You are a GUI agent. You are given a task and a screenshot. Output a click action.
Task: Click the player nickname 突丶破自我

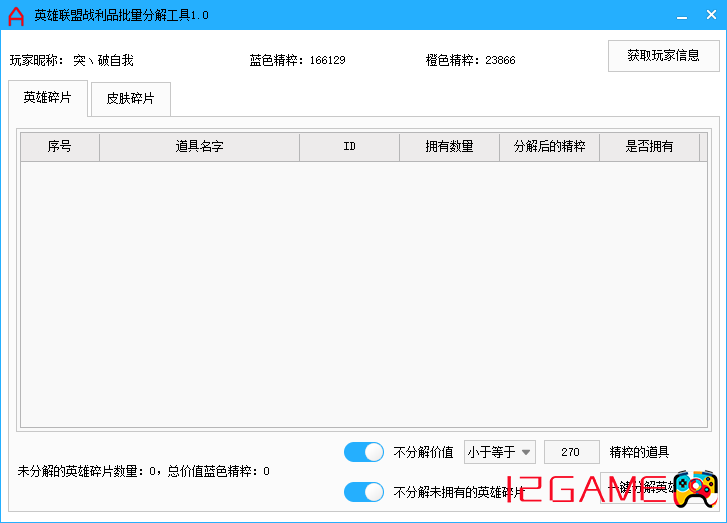click(x=103, y=61)
